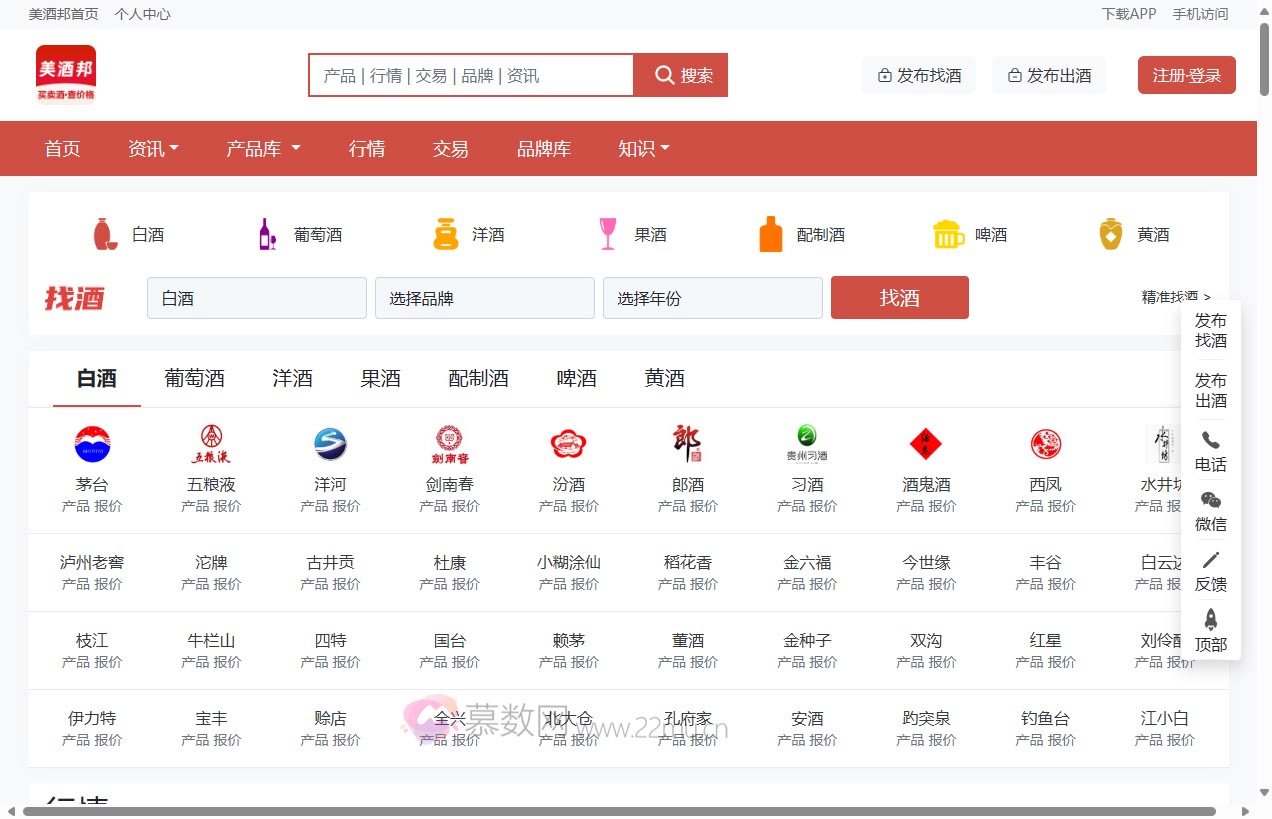
Task: Open the 茅台 brand logo
Action: (92, 444)
